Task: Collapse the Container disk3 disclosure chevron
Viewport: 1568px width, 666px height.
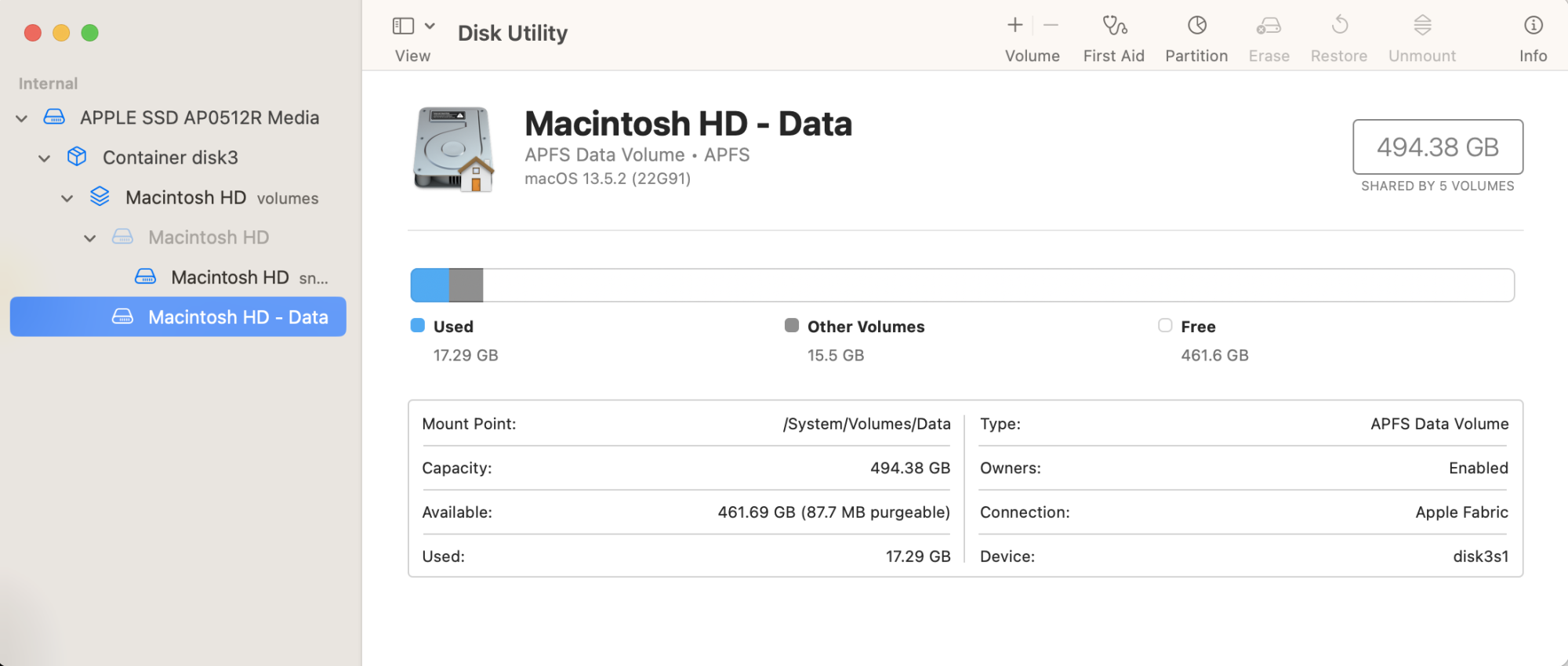Action: tap(45, 158)
